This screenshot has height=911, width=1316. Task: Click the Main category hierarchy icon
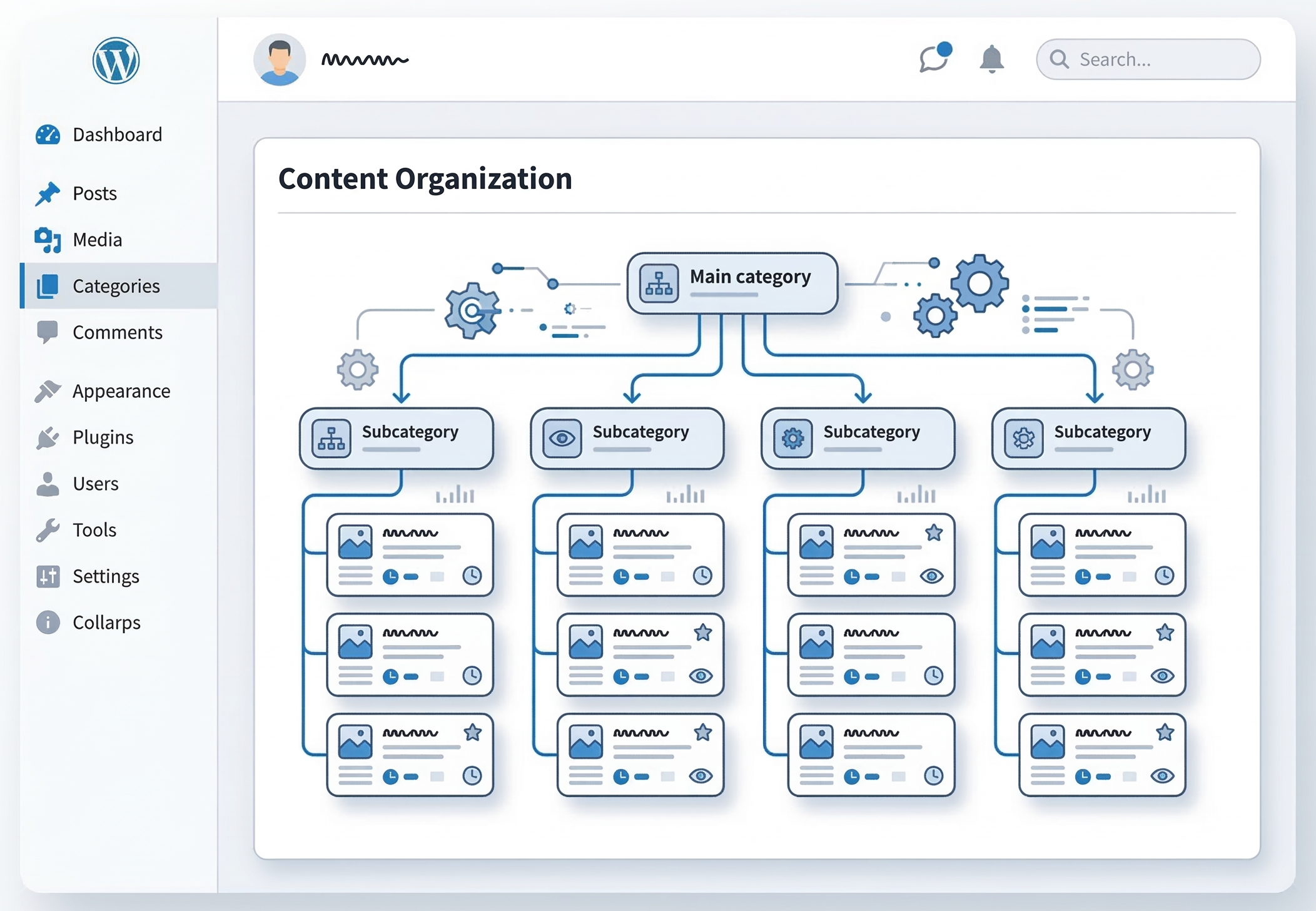(659, 283)
